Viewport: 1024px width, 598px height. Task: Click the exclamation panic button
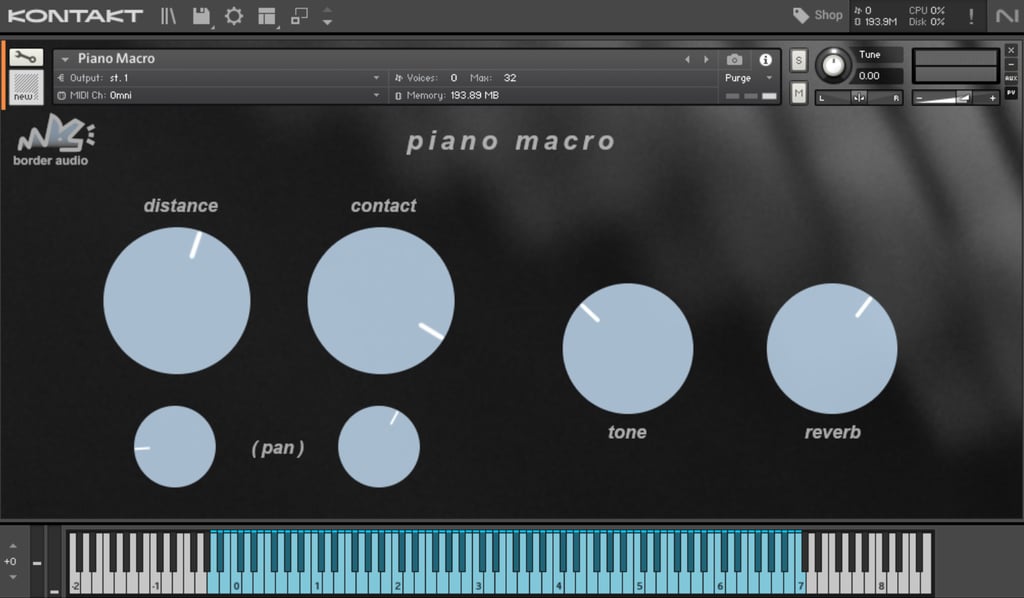click(x=971, y=16)
